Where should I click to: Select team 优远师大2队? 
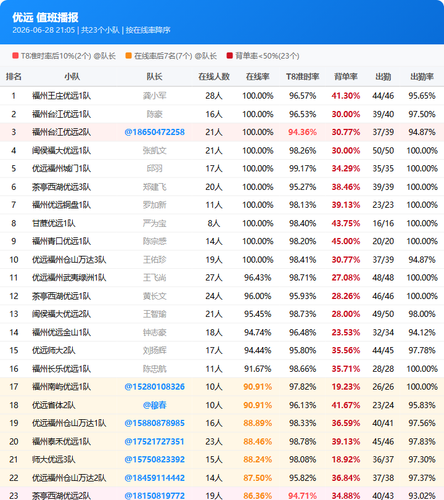coord(54,351)
